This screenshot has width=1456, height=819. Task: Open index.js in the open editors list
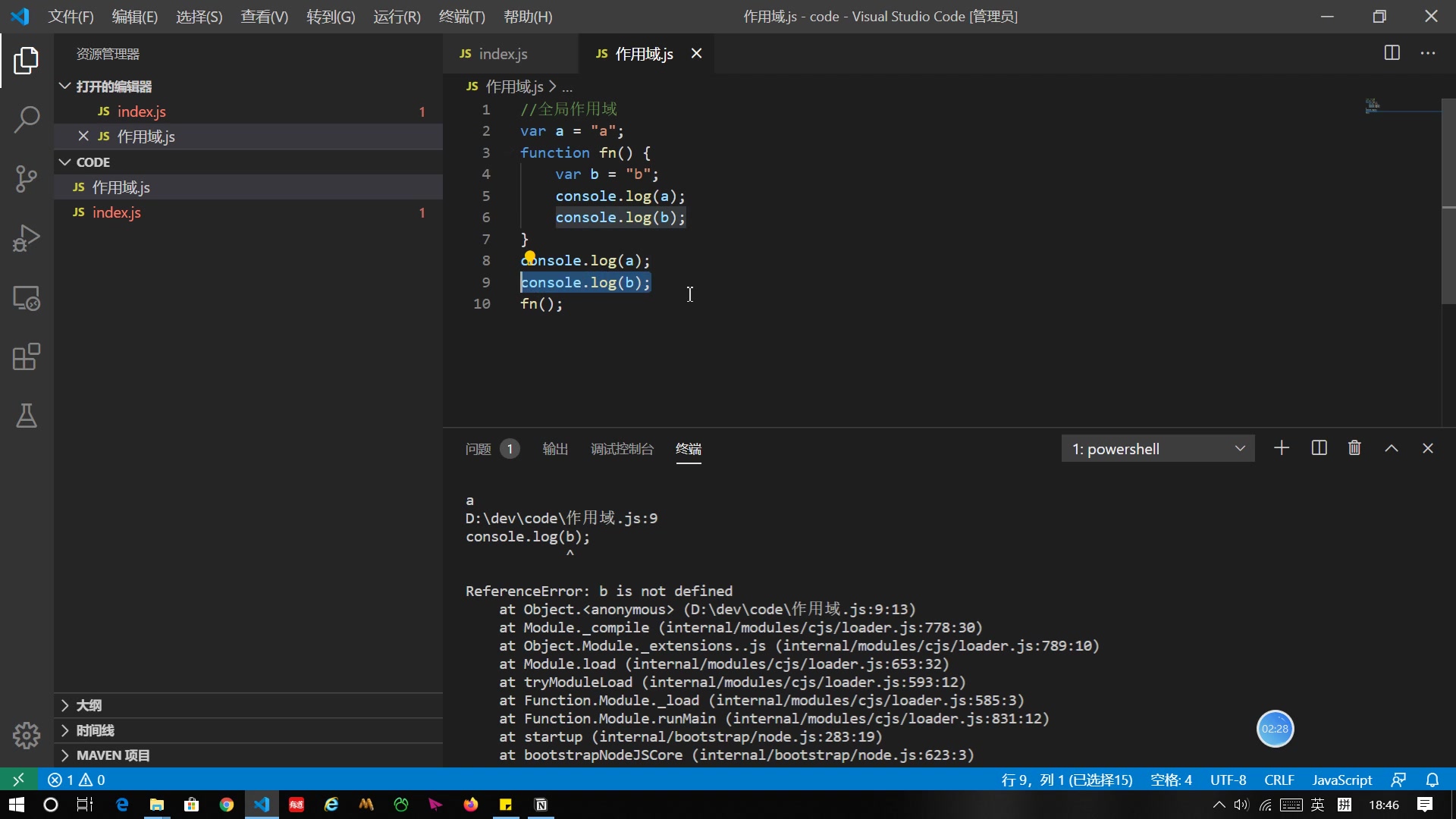click(x=249, y=111)
